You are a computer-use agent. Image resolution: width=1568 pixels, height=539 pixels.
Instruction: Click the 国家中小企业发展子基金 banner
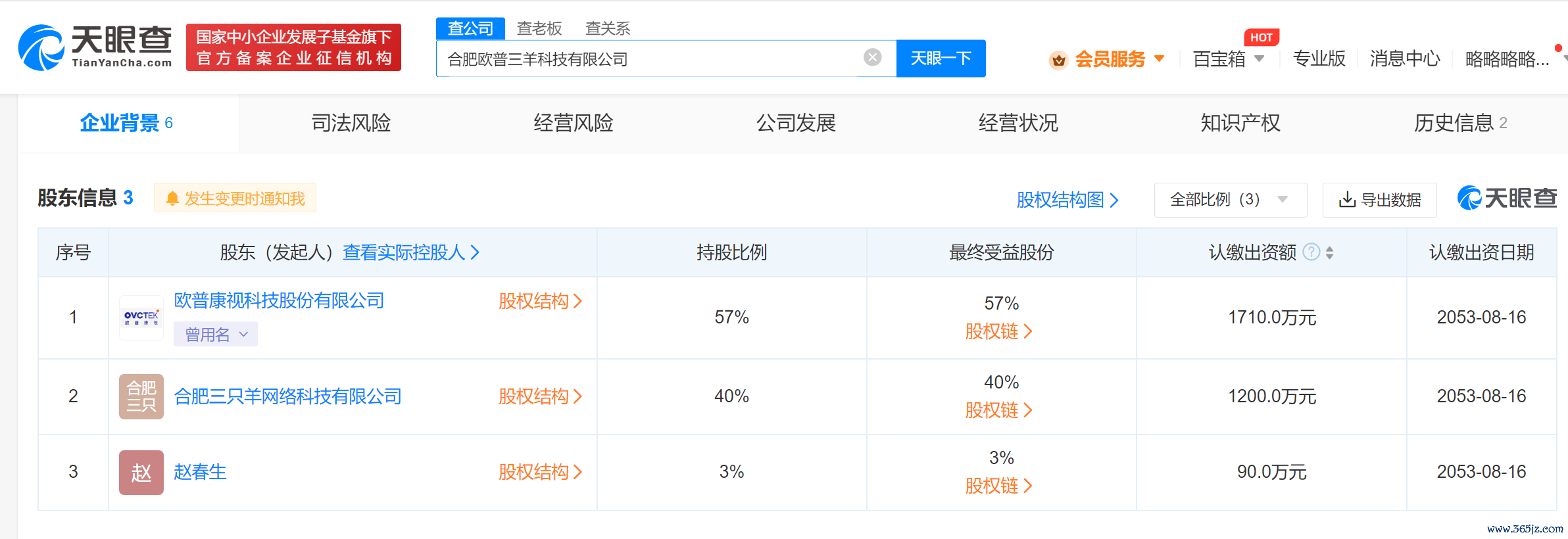[293, 47]
